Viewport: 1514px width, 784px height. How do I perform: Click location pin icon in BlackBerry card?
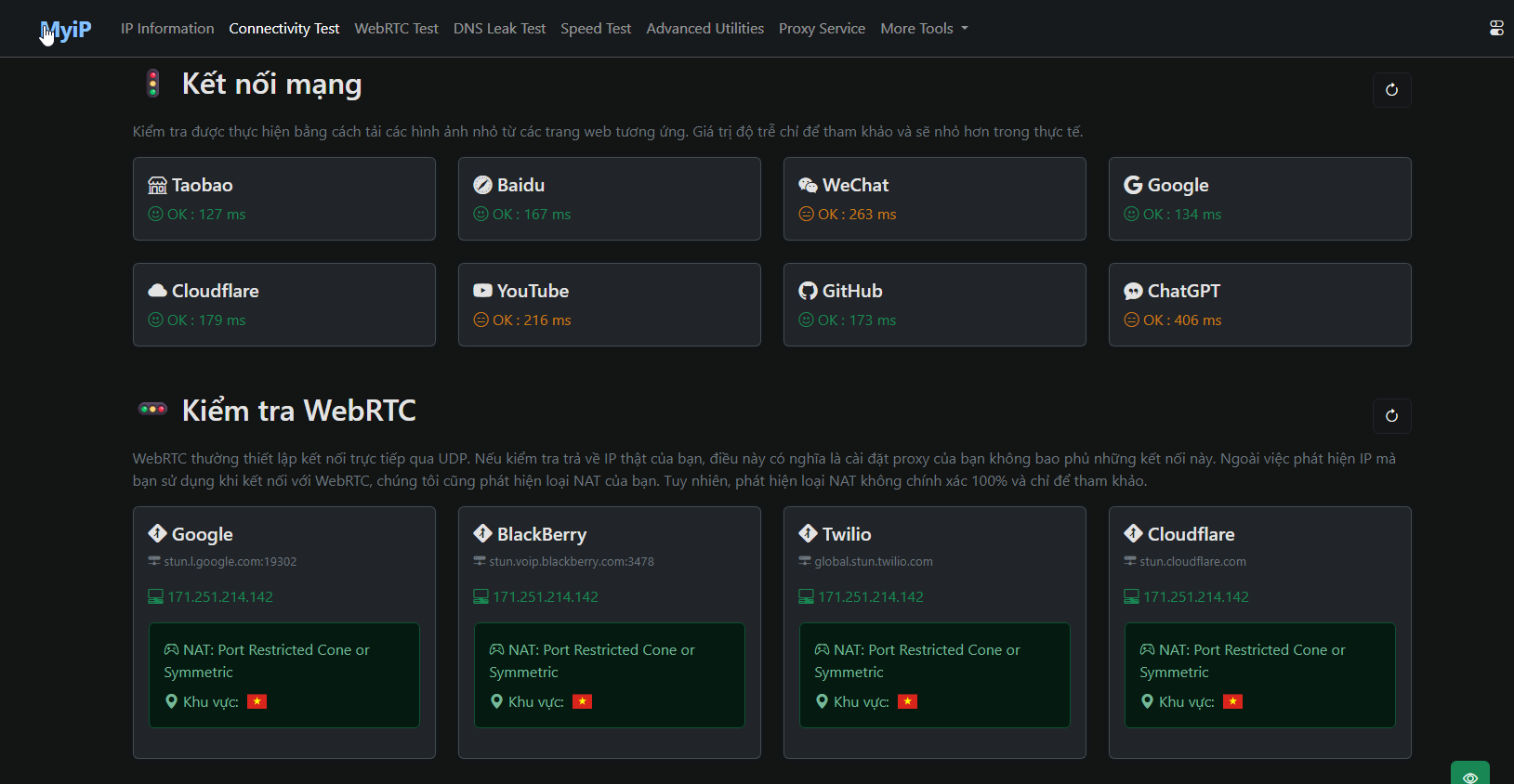click(496, 701)
